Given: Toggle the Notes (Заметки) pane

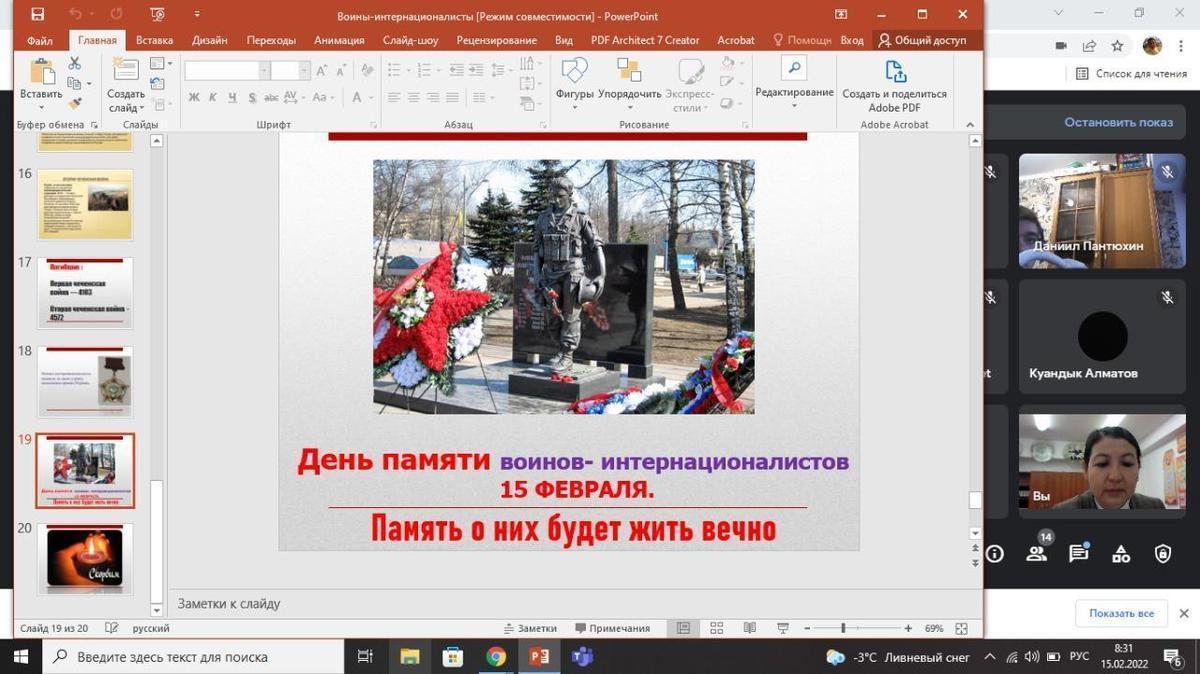Looking at the screenshot, I should [529, 628].
